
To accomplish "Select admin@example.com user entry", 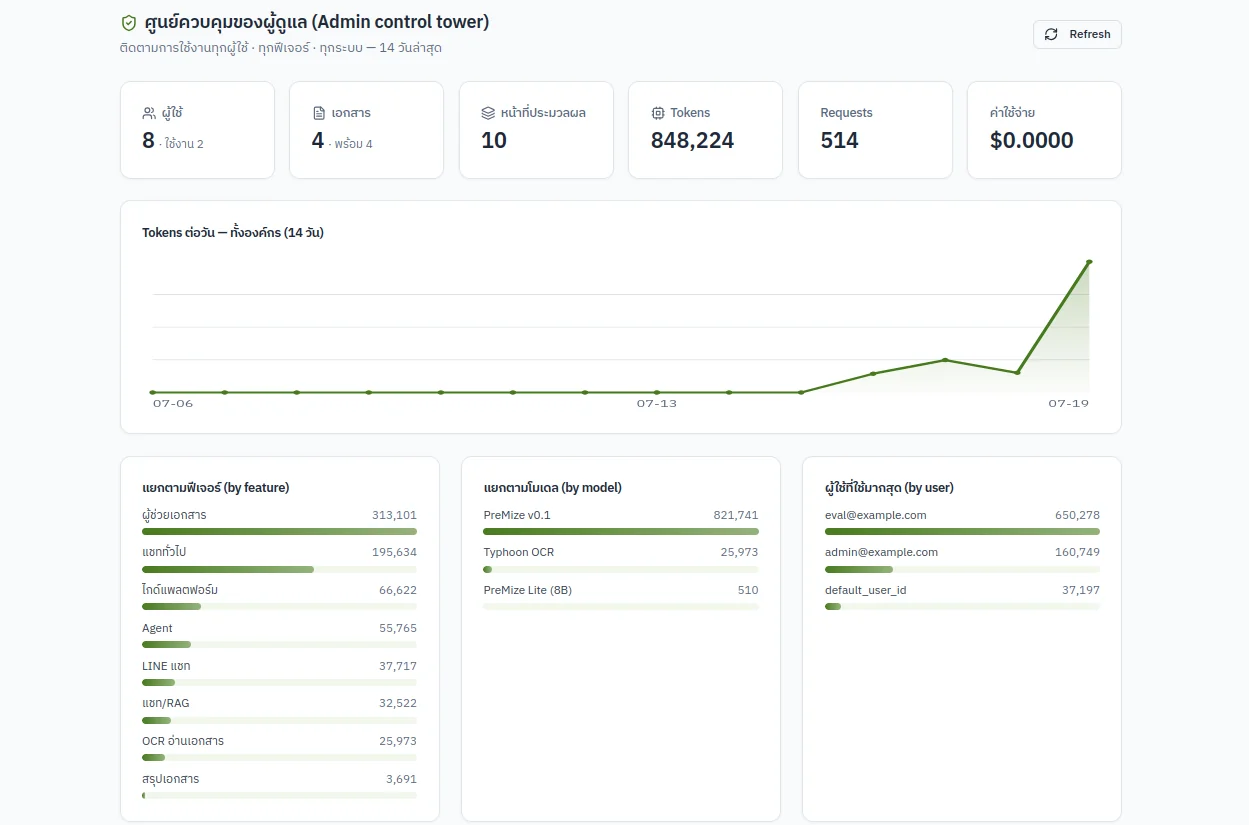I will (962, 560).
